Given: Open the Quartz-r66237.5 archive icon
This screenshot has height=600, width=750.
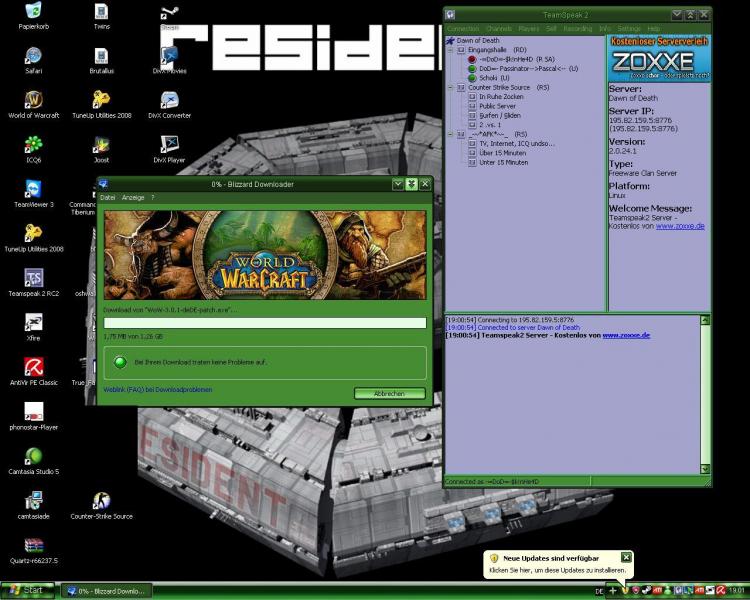Looking at the screenshot, I should coord(33,550).
